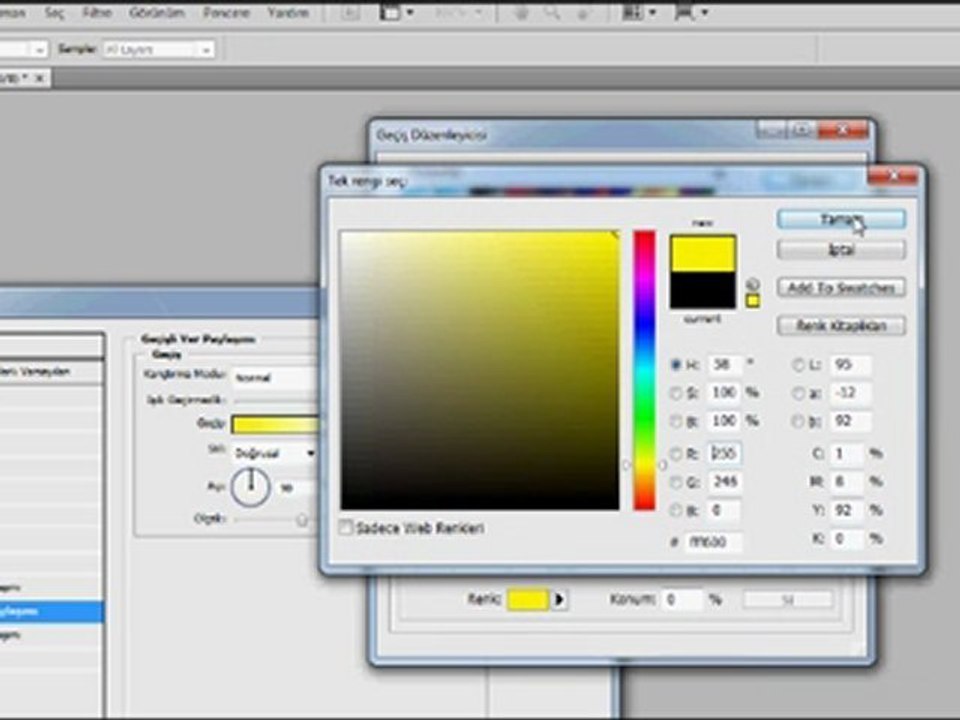This screenshot has height=720, width=960.
Task: Select the G green radio button
Action: [675, 482]
